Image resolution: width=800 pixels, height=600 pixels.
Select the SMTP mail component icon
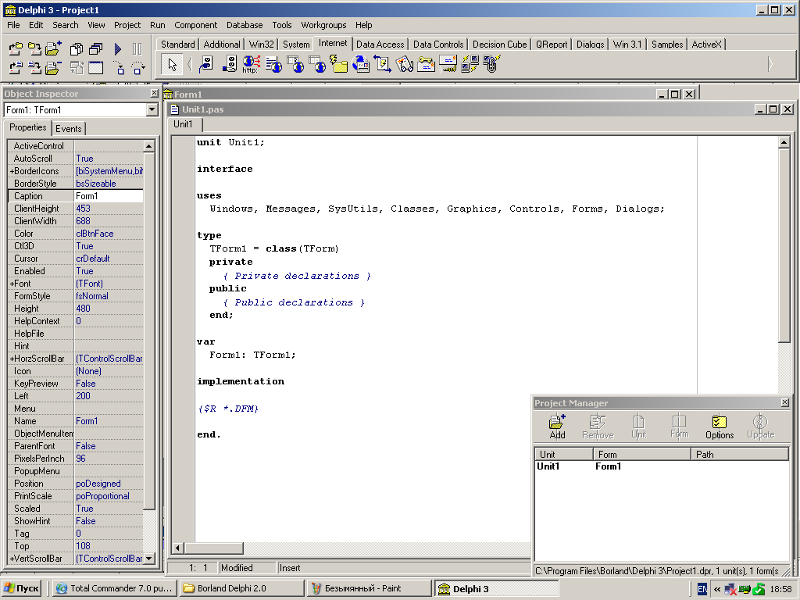[447, 64]
